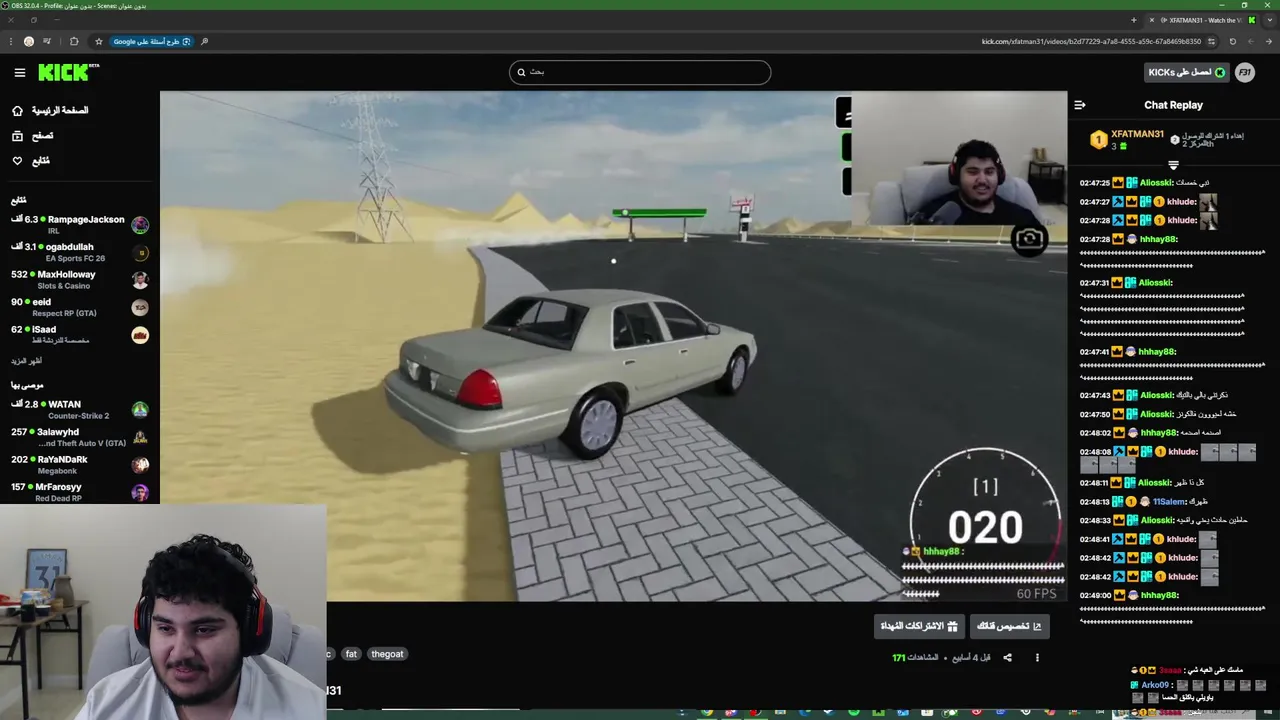Click the hhhay88 username at 02:47:28
Screen dimensions: 1280x720
click(1158, 240)
